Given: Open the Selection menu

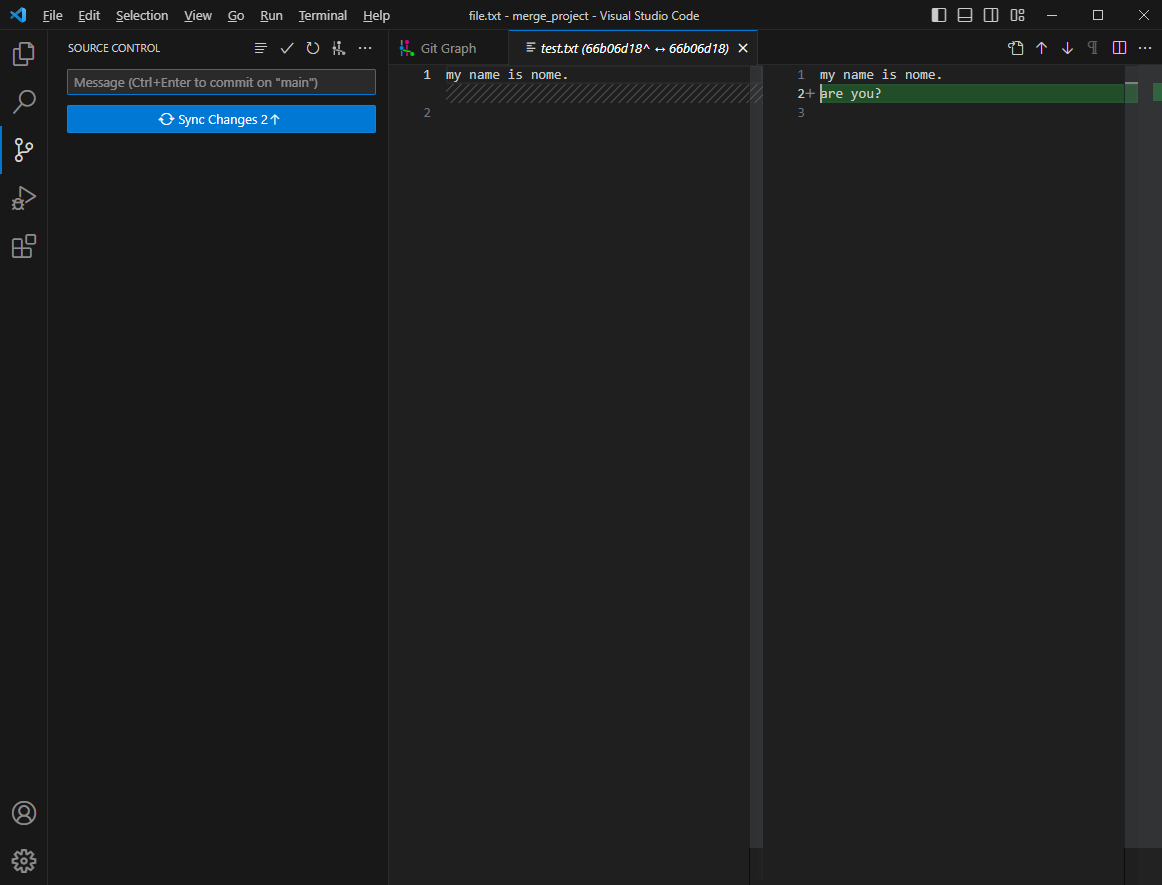Looking at the screenshot, I should click(142, 16).
